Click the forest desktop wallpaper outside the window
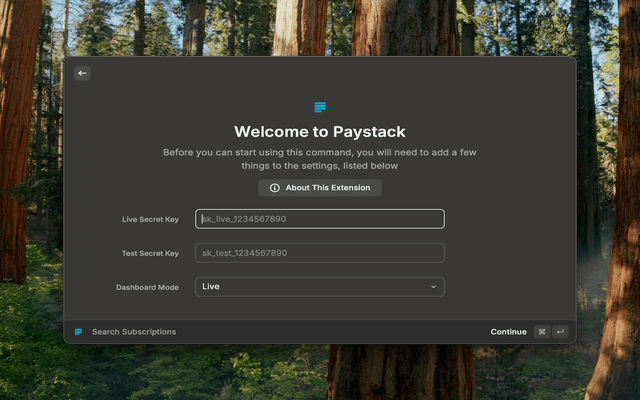The height and width of the screenshot is (400, 640). pyautogui.click(x=30, y=200)
